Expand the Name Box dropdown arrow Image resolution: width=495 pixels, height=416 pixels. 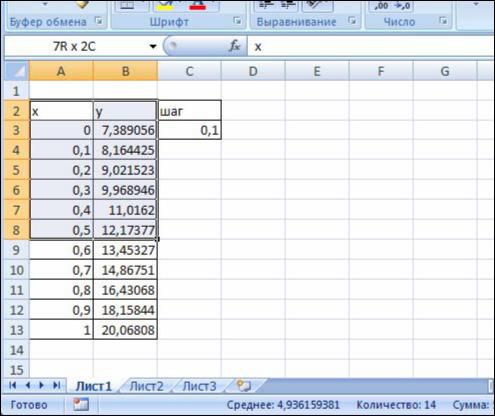tap(153, 46)
